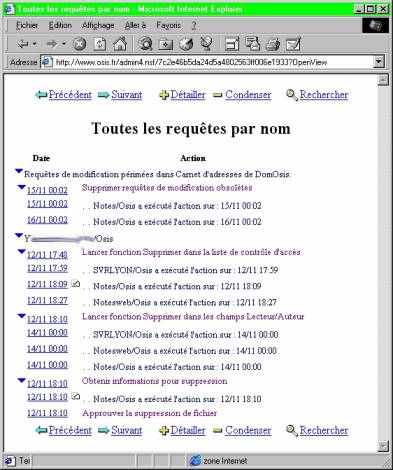The image size is (393, 470).
Task: Click the Search toolbar icon
Action: (x=145, y=44)
